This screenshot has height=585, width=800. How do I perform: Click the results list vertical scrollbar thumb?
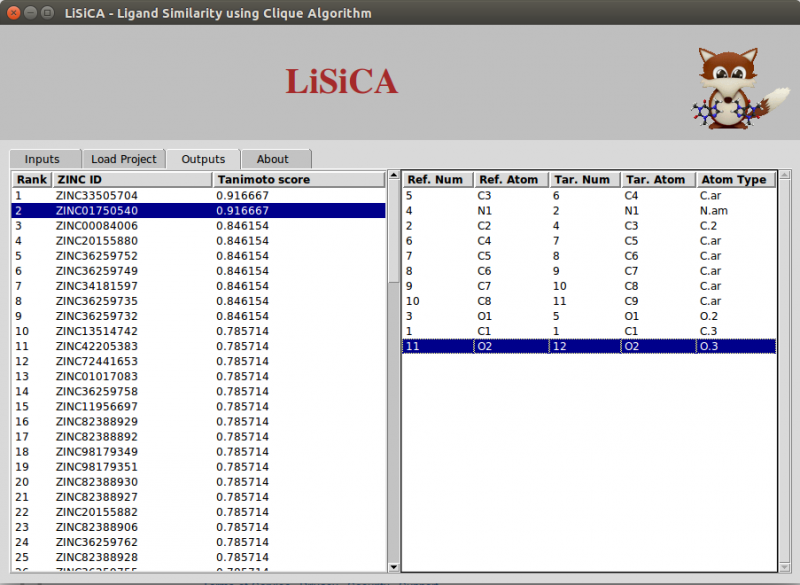click(392, 232)
